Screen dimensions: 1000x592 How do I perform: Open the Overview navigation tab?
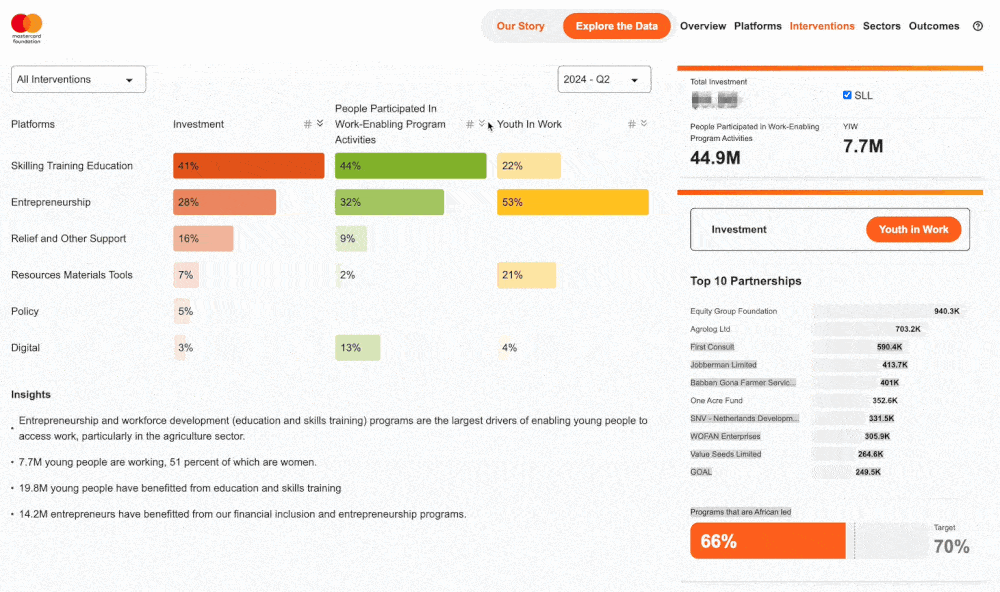[703, 26]
